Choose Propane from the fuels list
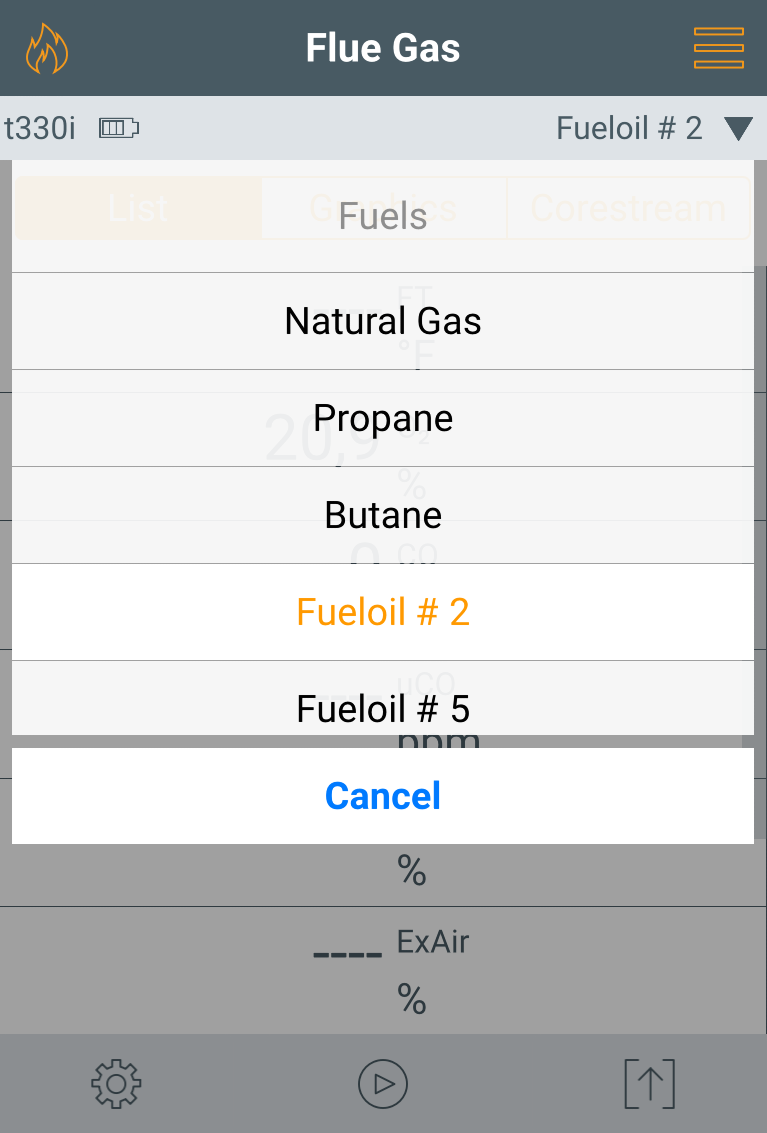 (x=383, y=418)
